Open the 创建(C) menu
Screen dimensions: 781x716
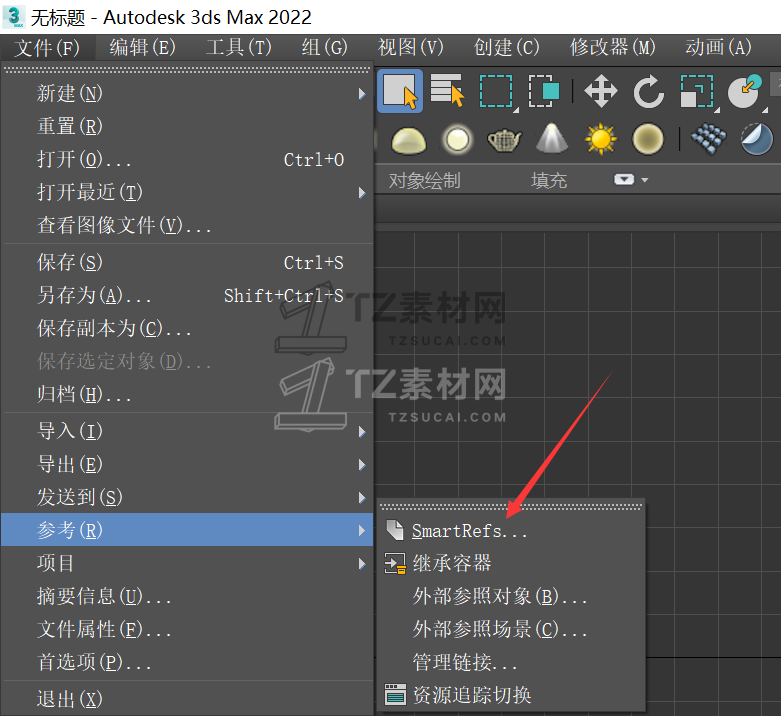point(507,48)
